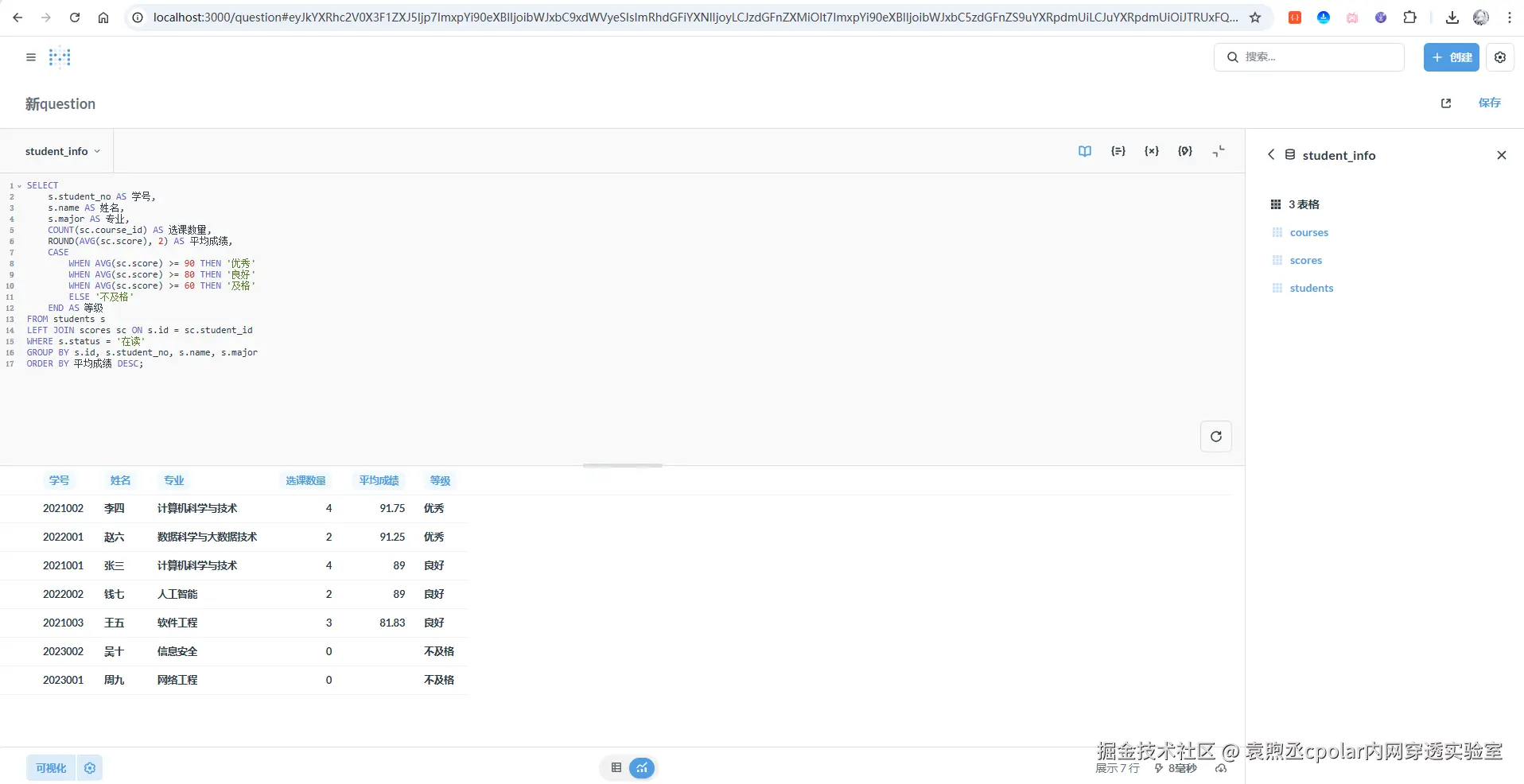
Task: Sort by the 专业 column header
Action: click(173, 480)
